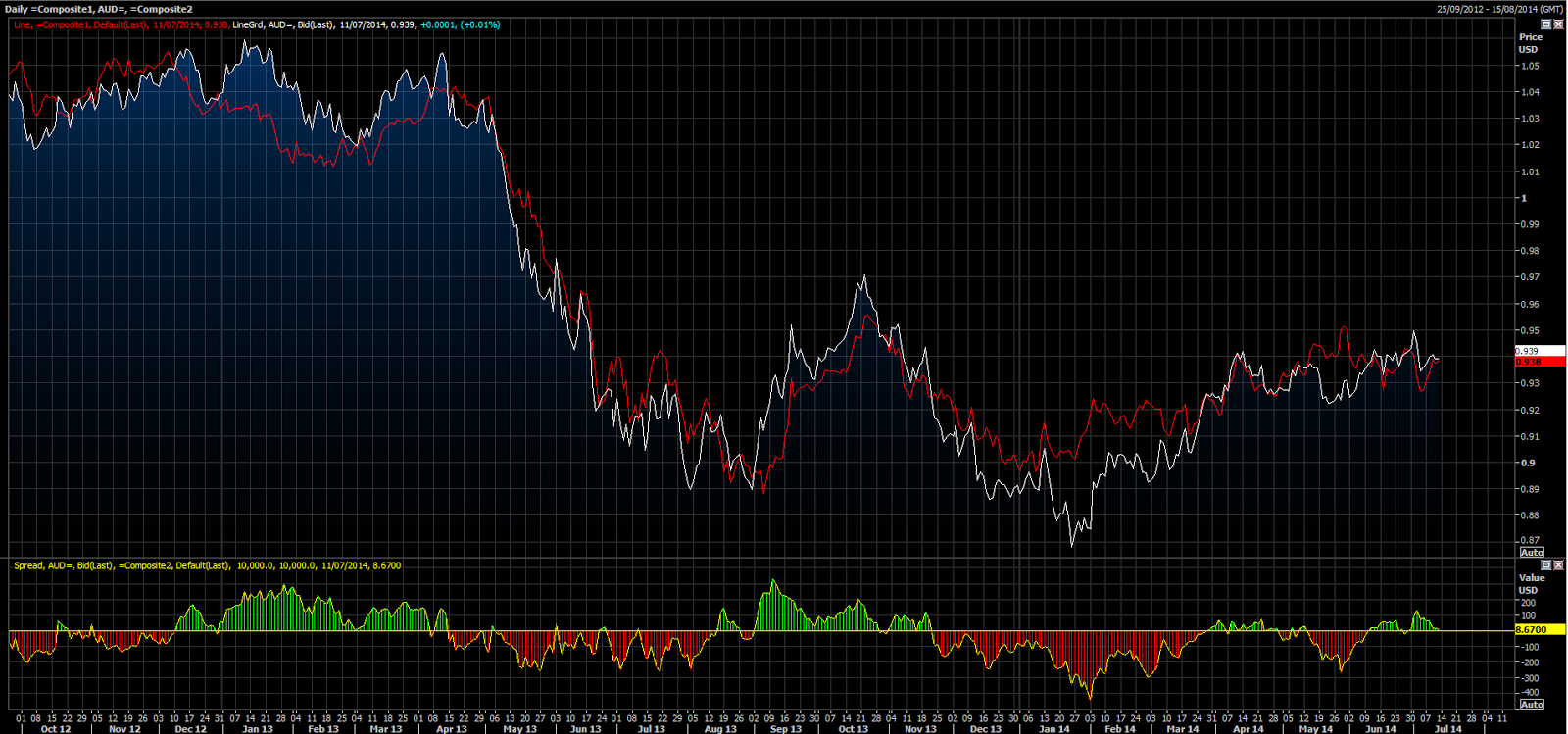Image resolution: width=1568 pixels, height=734 pixels.
Task: Click the Jan 13 label on time axis
Action: 258,729
